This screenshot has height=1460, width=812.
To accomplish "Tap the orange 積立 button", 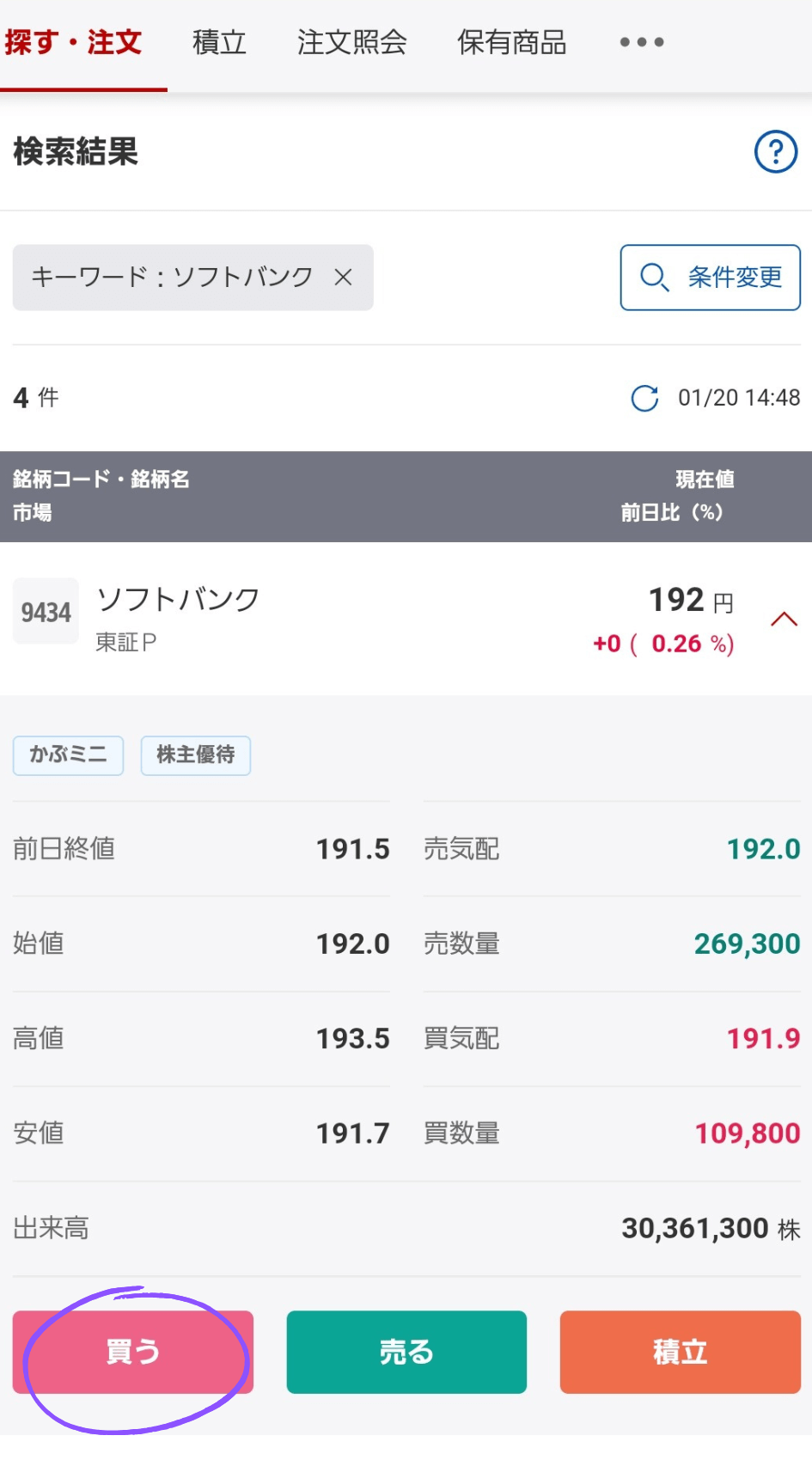I will click(680, 1351).
